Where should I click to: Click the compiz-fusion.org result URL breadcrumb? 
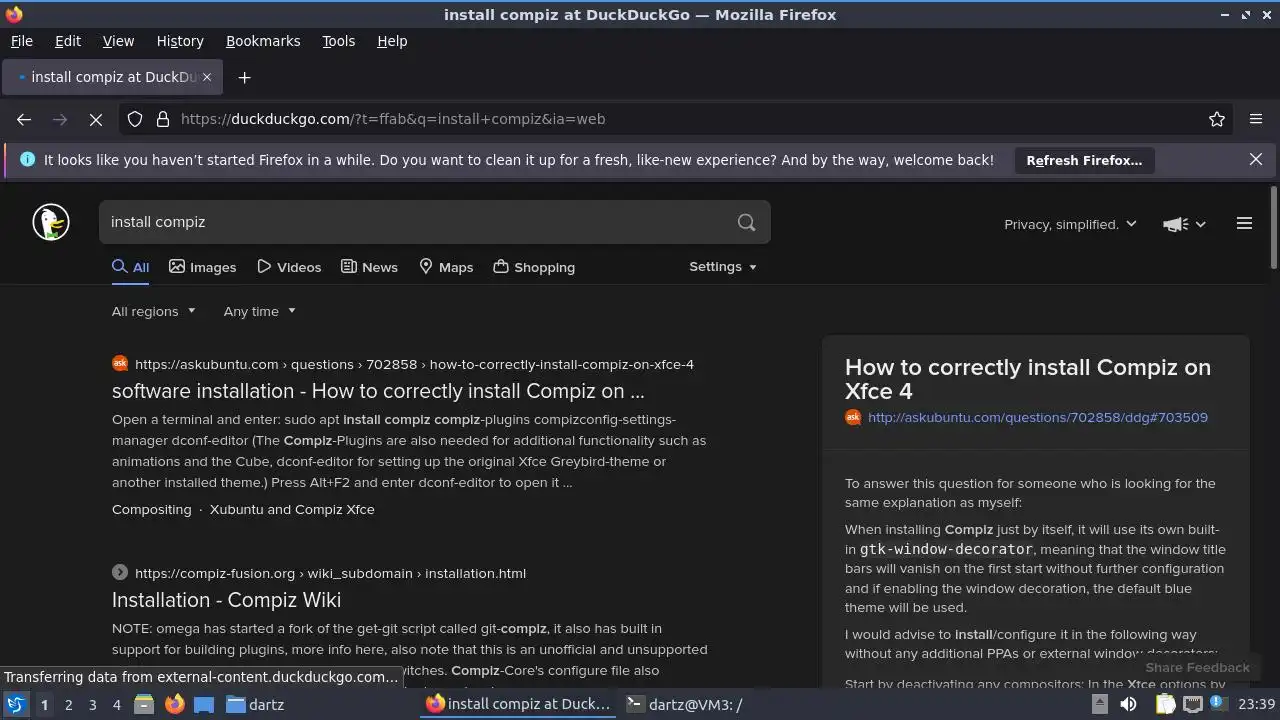click(330, 573)
